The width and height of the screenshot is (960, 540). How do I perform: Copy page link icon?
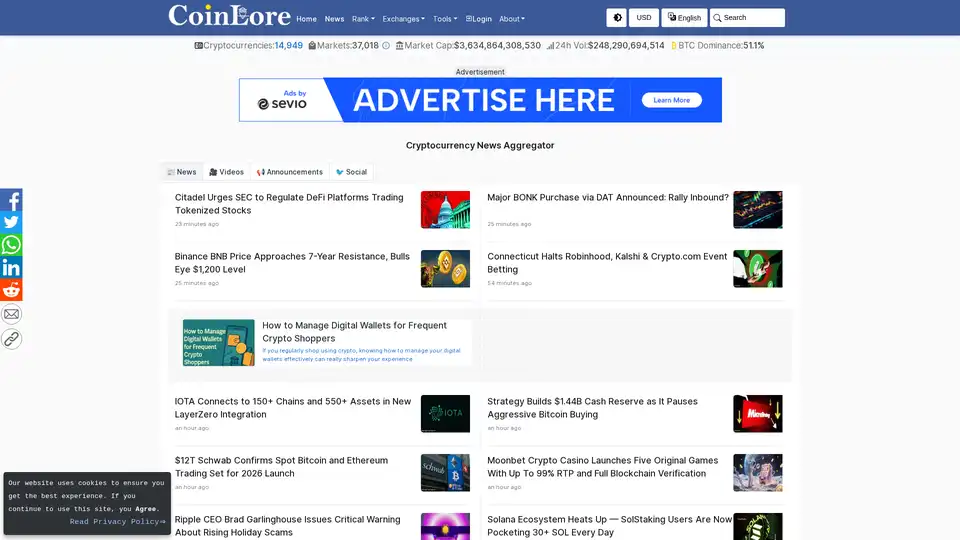click(x=11, y=339)
